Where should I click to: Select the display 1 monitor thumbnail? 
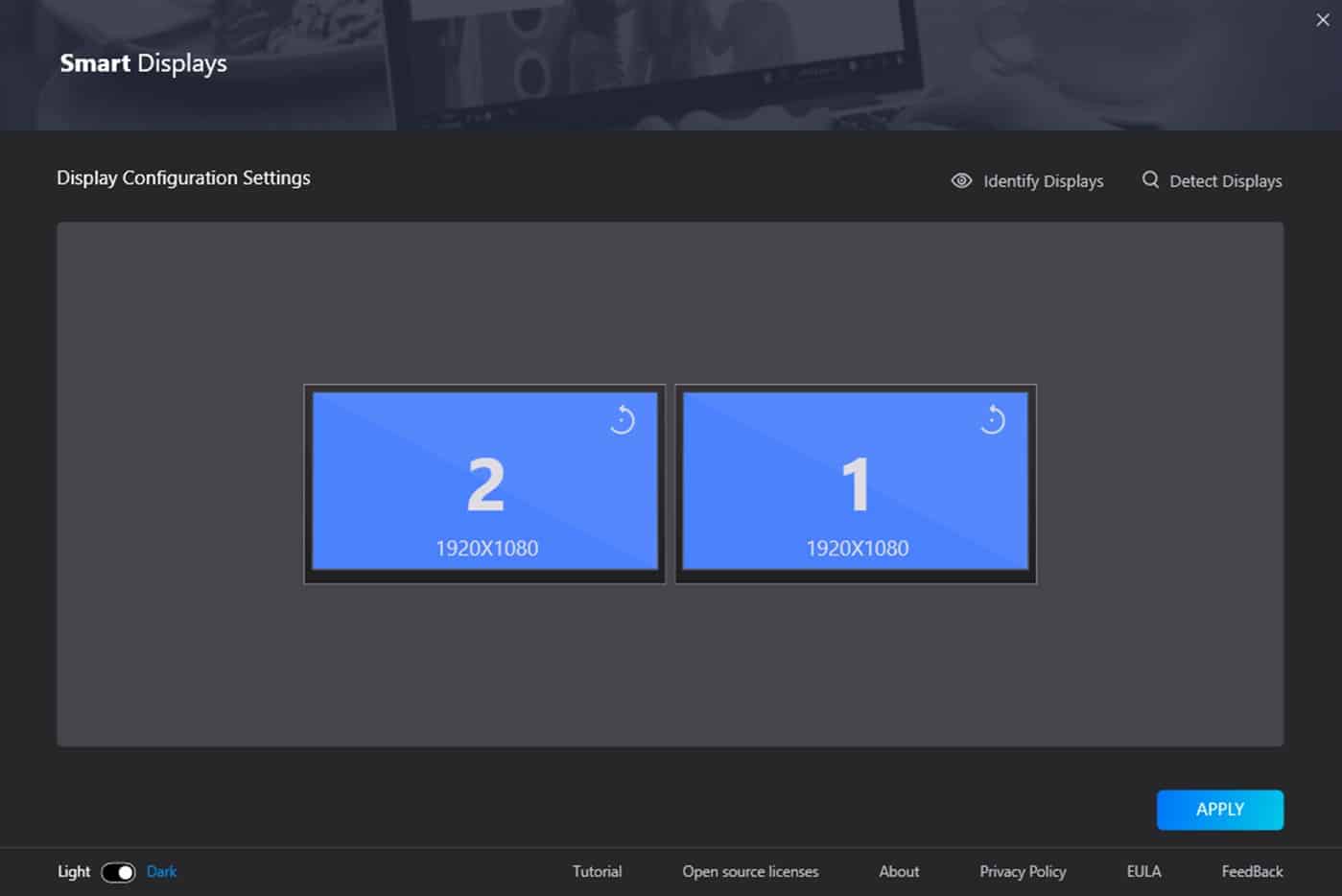tap(856, 484)
